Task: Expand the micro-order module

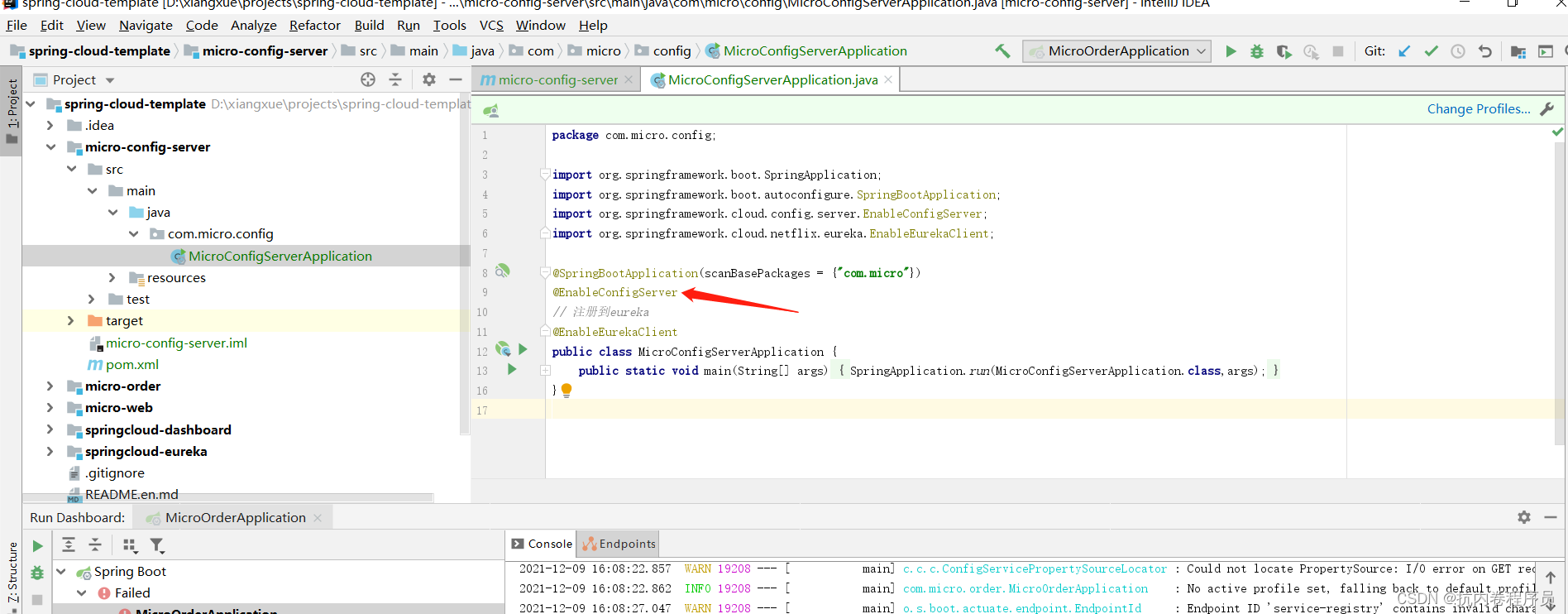Action: 50,386
